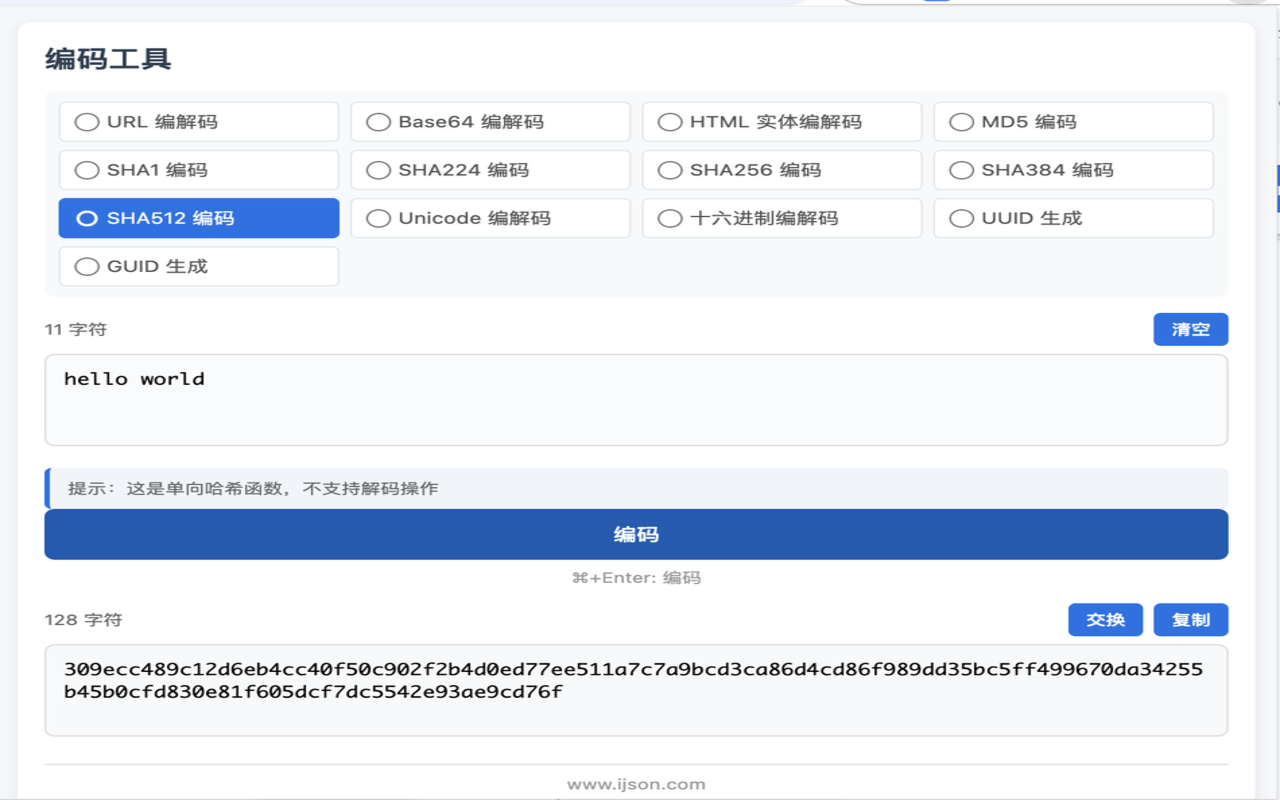Select SHA224 编码 radio button
This screenshot has width=1280, height=800.
[490, 170]
